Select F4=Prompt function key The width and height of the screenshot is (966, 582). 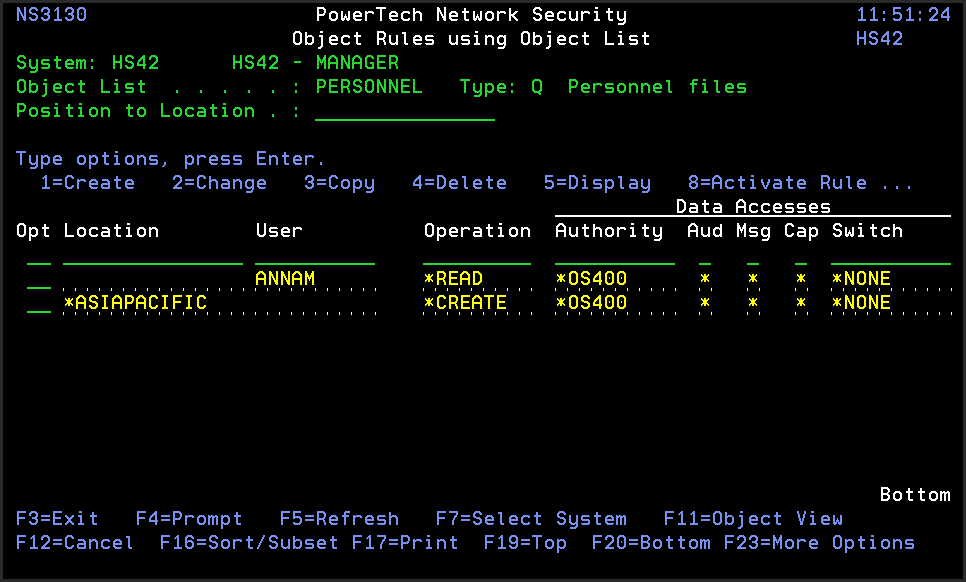[189, 519]
